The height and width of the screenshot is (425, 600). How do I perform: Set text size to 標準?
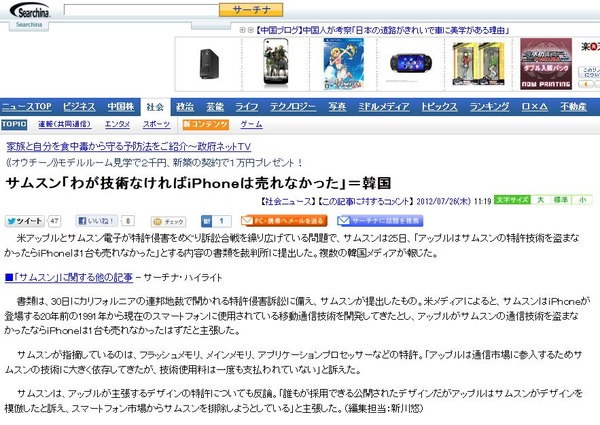click(x=561, y=200)
